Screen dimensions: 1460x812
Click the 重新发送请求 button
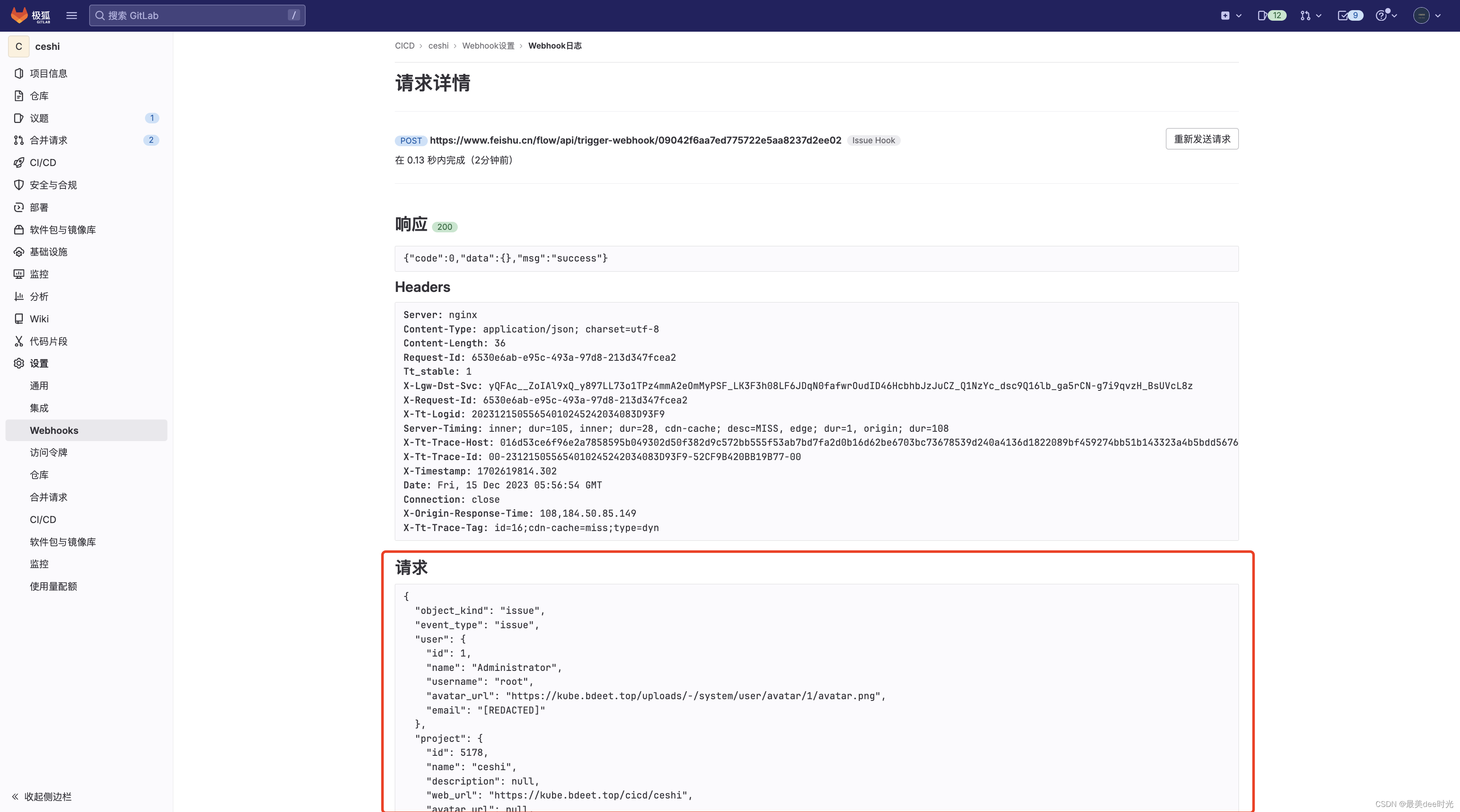(1202, 139)
